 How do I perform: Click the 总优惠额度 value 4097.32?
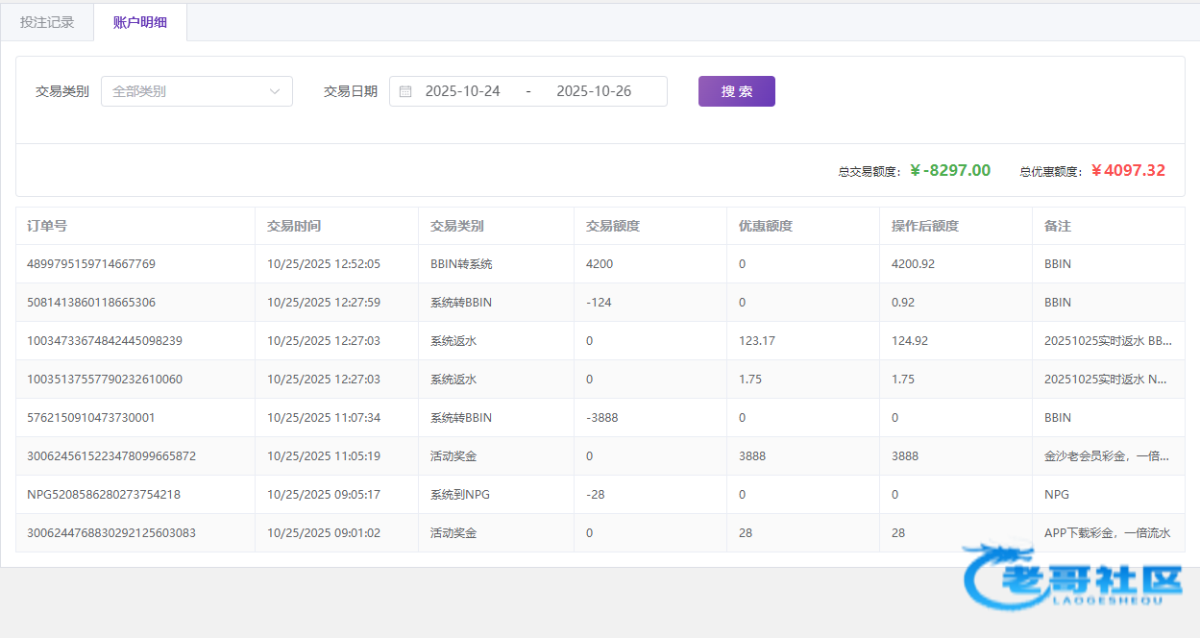pyautogui.click(x=1127, y=171)
